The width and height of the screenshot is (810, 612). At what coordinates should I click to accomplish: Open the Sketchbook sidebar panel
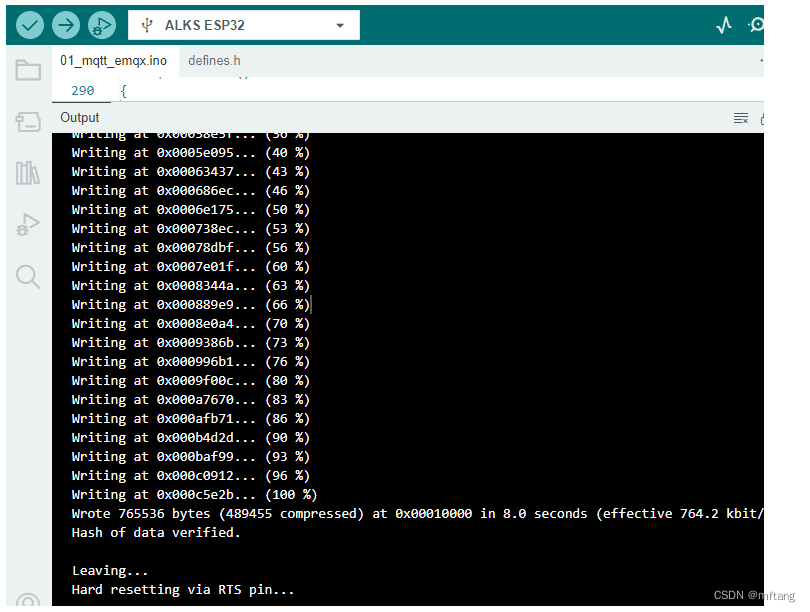pos(27,69)
